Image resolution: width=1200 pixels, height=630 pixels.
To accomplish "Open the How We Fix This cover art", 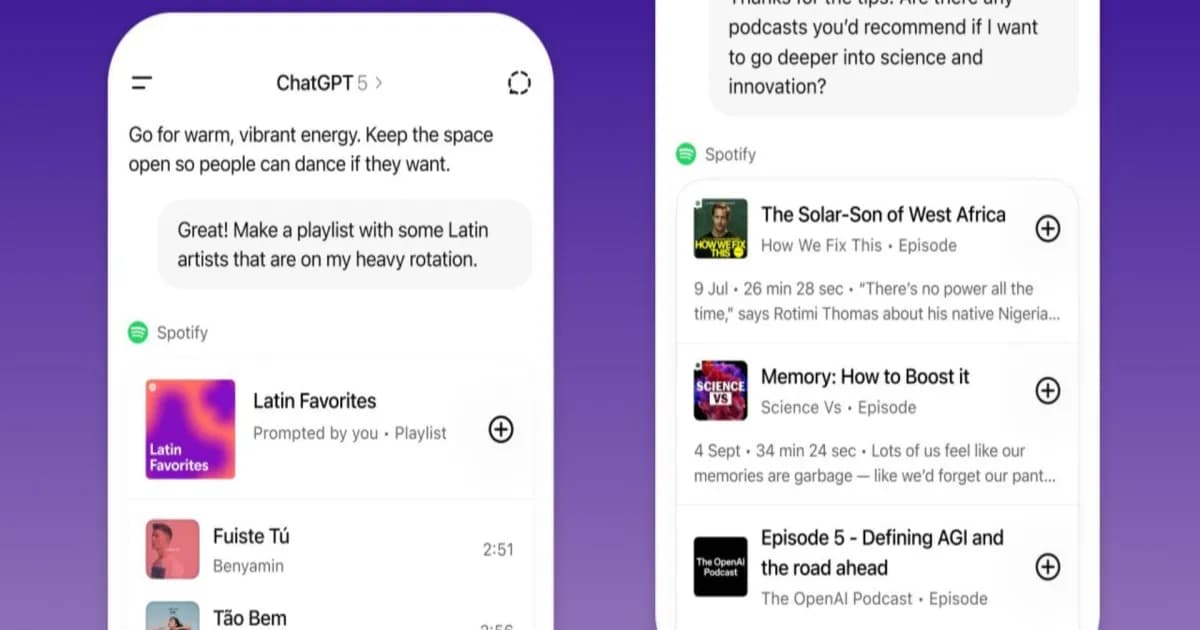I will click(x=721, y=229).
